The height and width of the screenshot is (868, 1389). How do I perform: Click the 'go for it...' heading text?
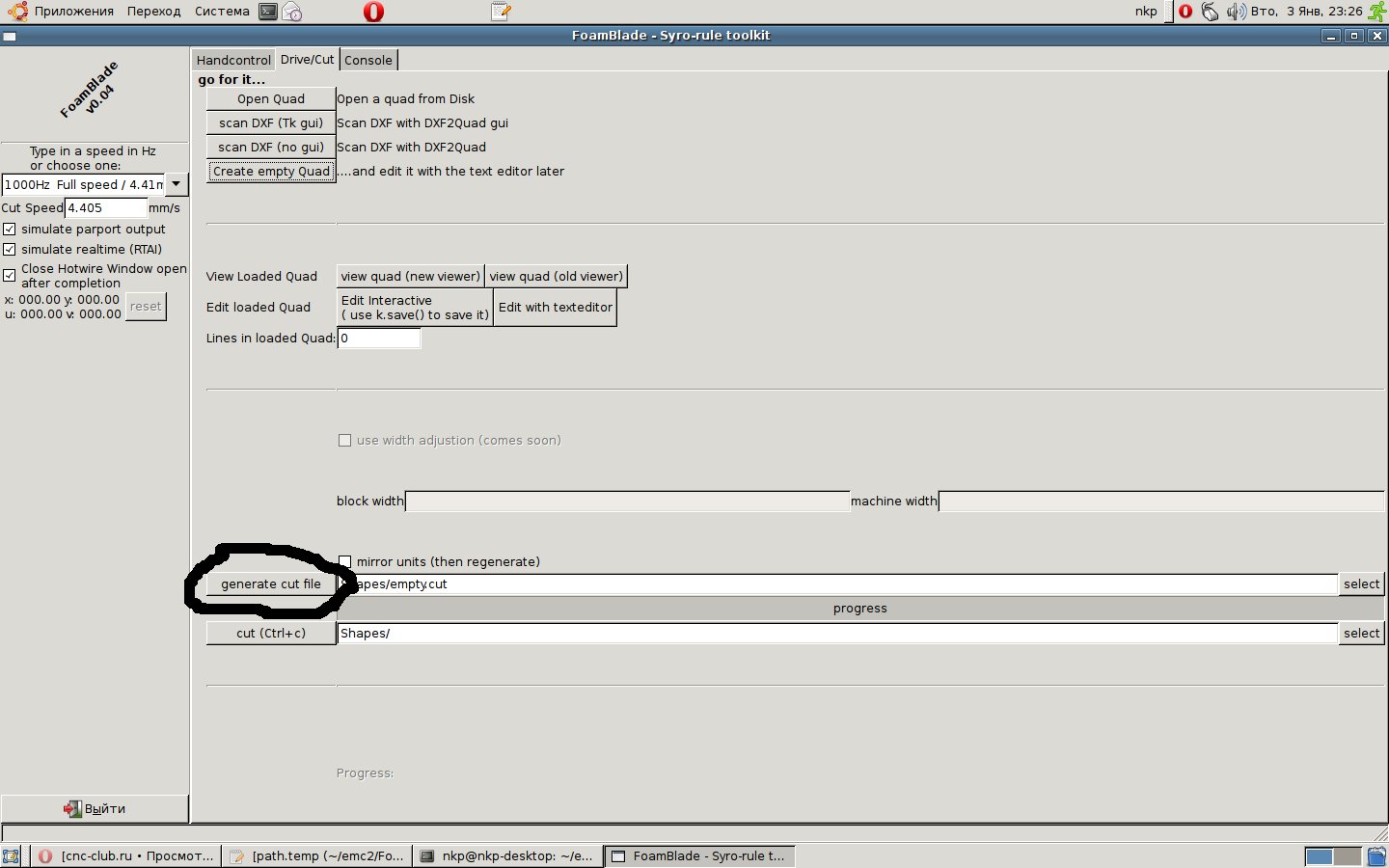(231, 79)
